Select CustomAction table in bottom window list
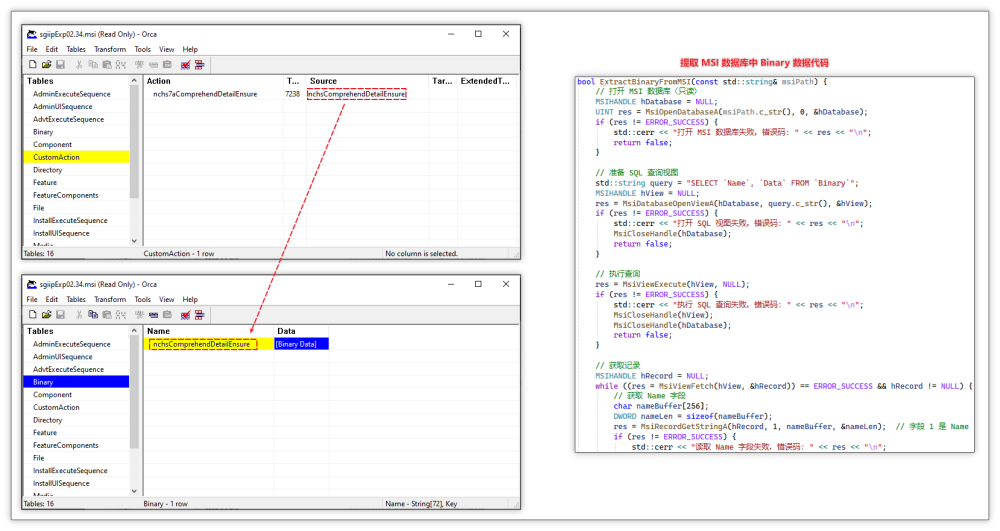Image resolution: width=1000 pixels, height=531 pixels. (56, 408)
